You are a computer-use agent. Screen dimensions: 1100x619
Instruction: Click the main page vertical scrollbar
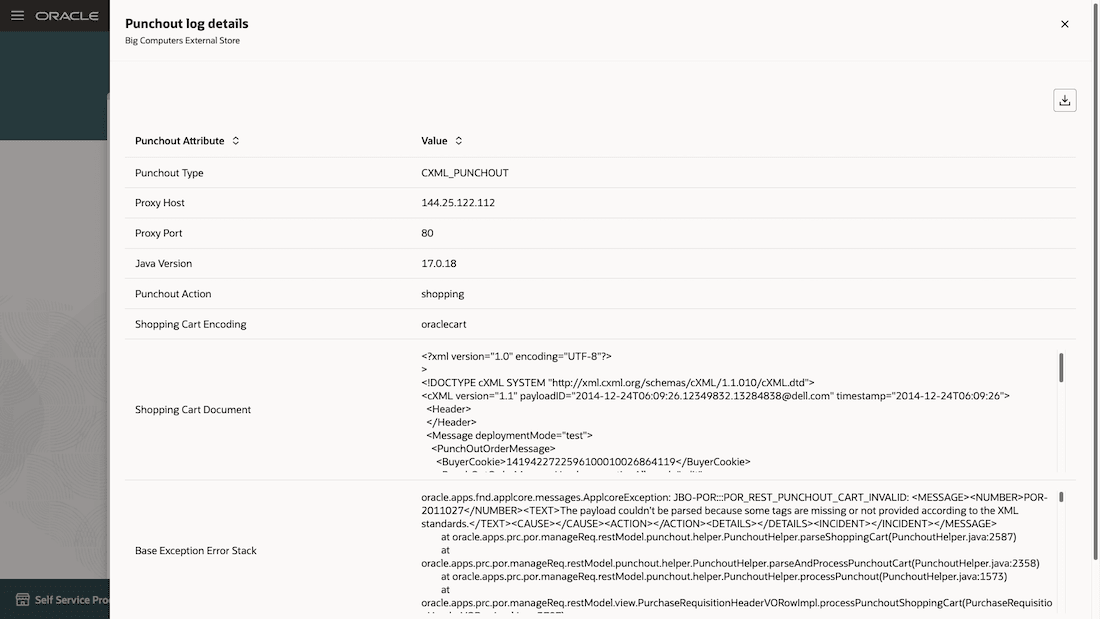[1096, 281]
